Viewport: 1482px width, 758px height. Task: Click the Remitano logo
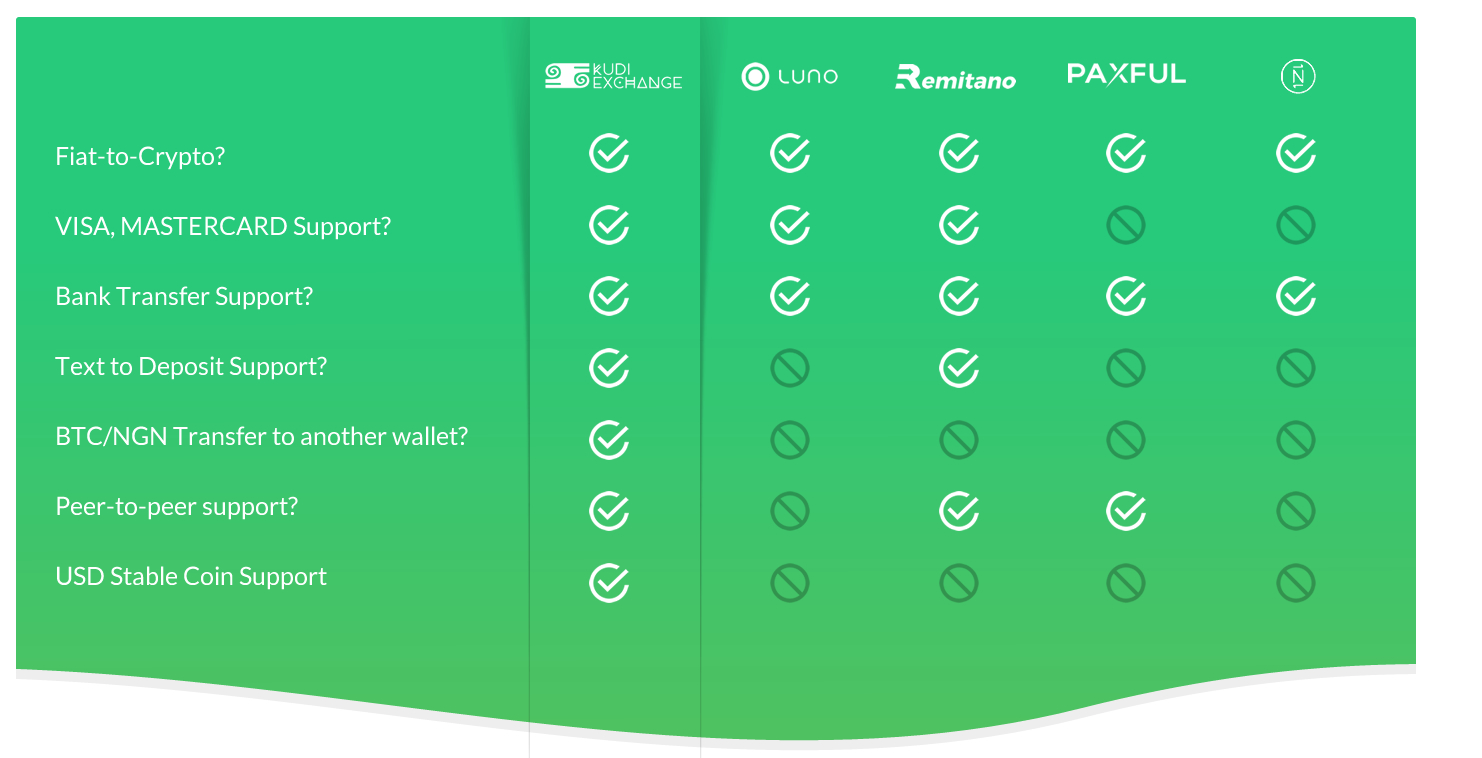pos(955,77)
